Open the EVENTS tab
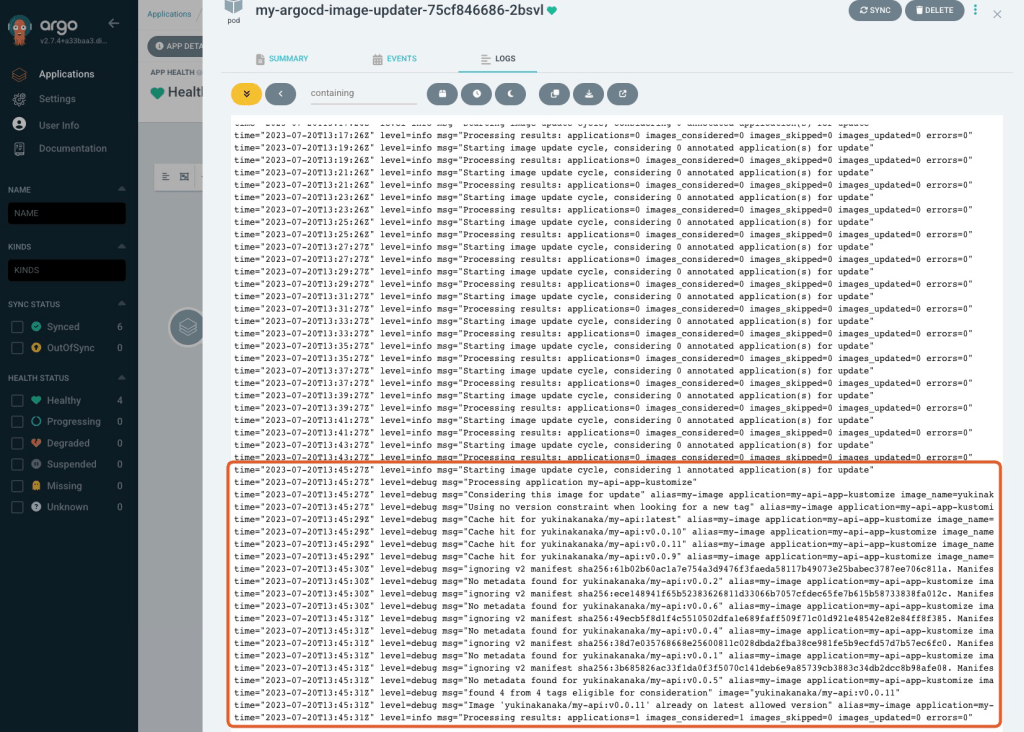This screenshot has height=732, width=1024. 394,60
